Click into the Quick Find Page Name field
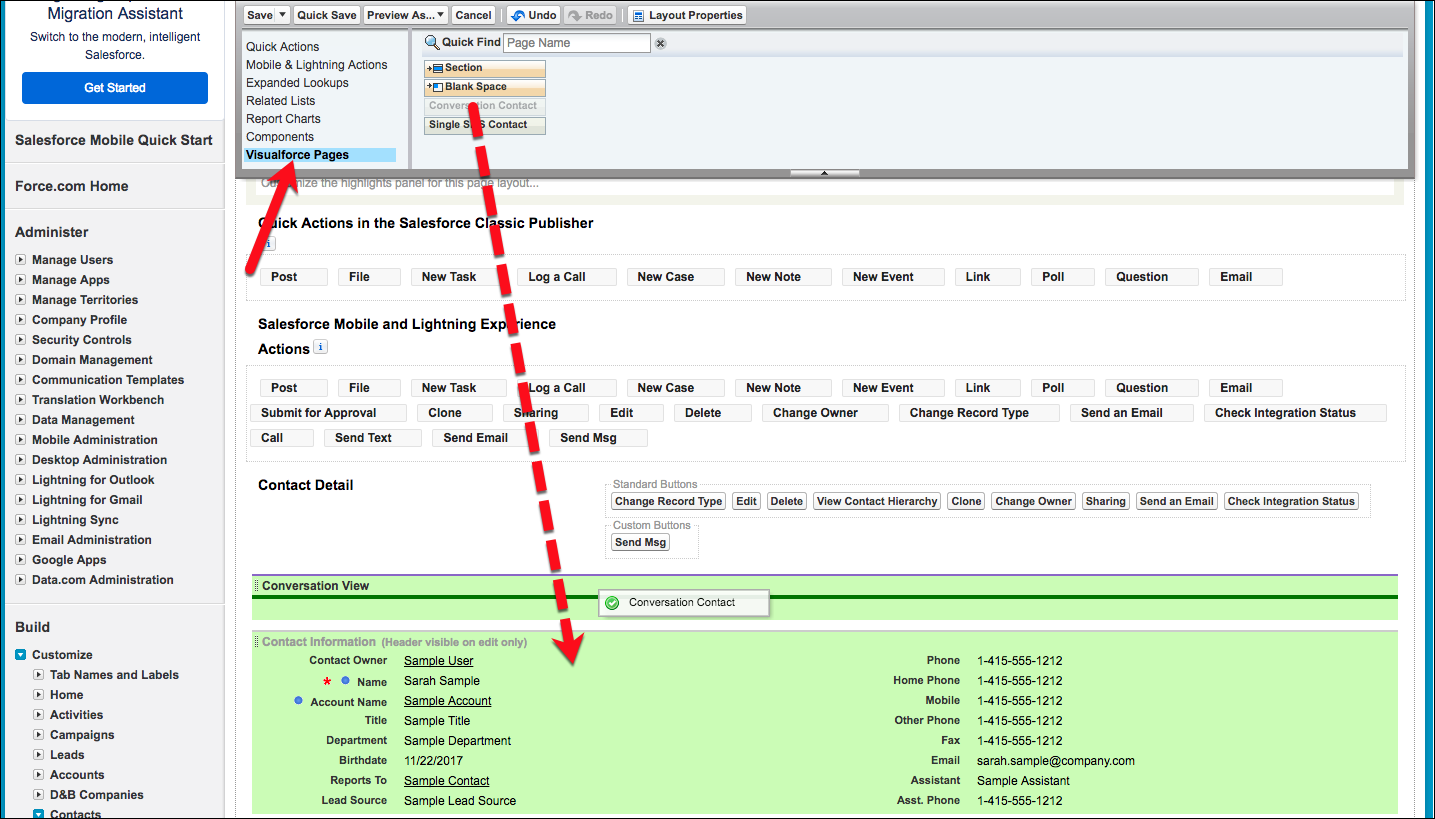The height and width of the screenshot is (819, 1435). click(576, 43)
